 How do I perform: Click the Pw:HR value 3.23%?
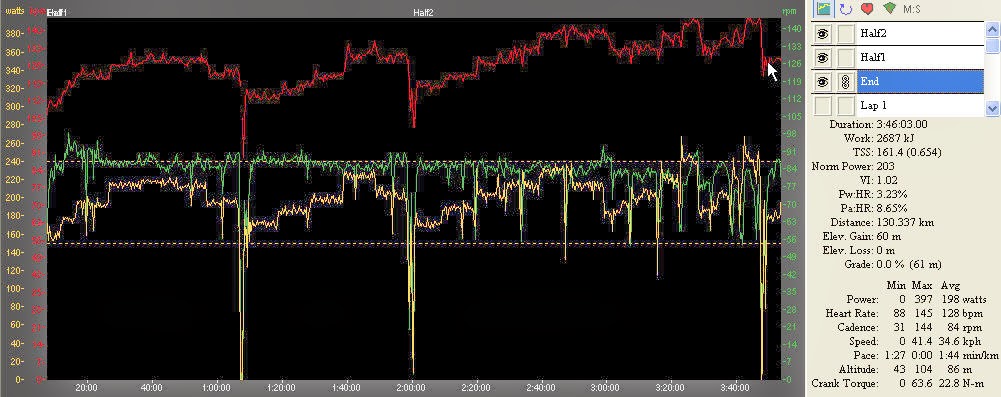tap(892, 195)
